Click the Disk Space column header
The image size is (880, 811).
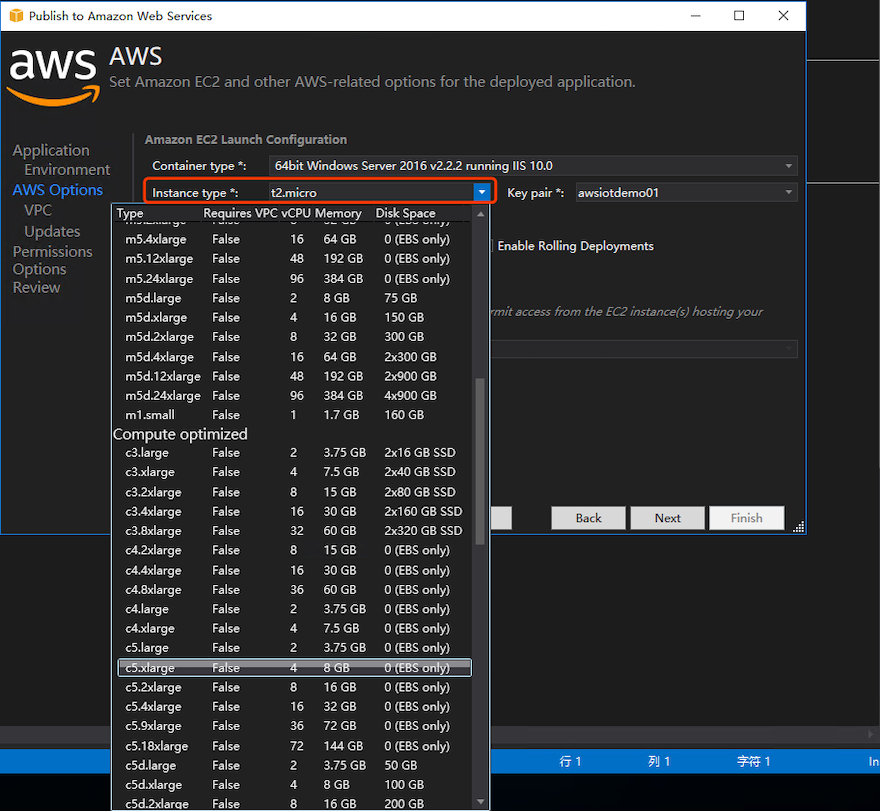tap(405, 213)
